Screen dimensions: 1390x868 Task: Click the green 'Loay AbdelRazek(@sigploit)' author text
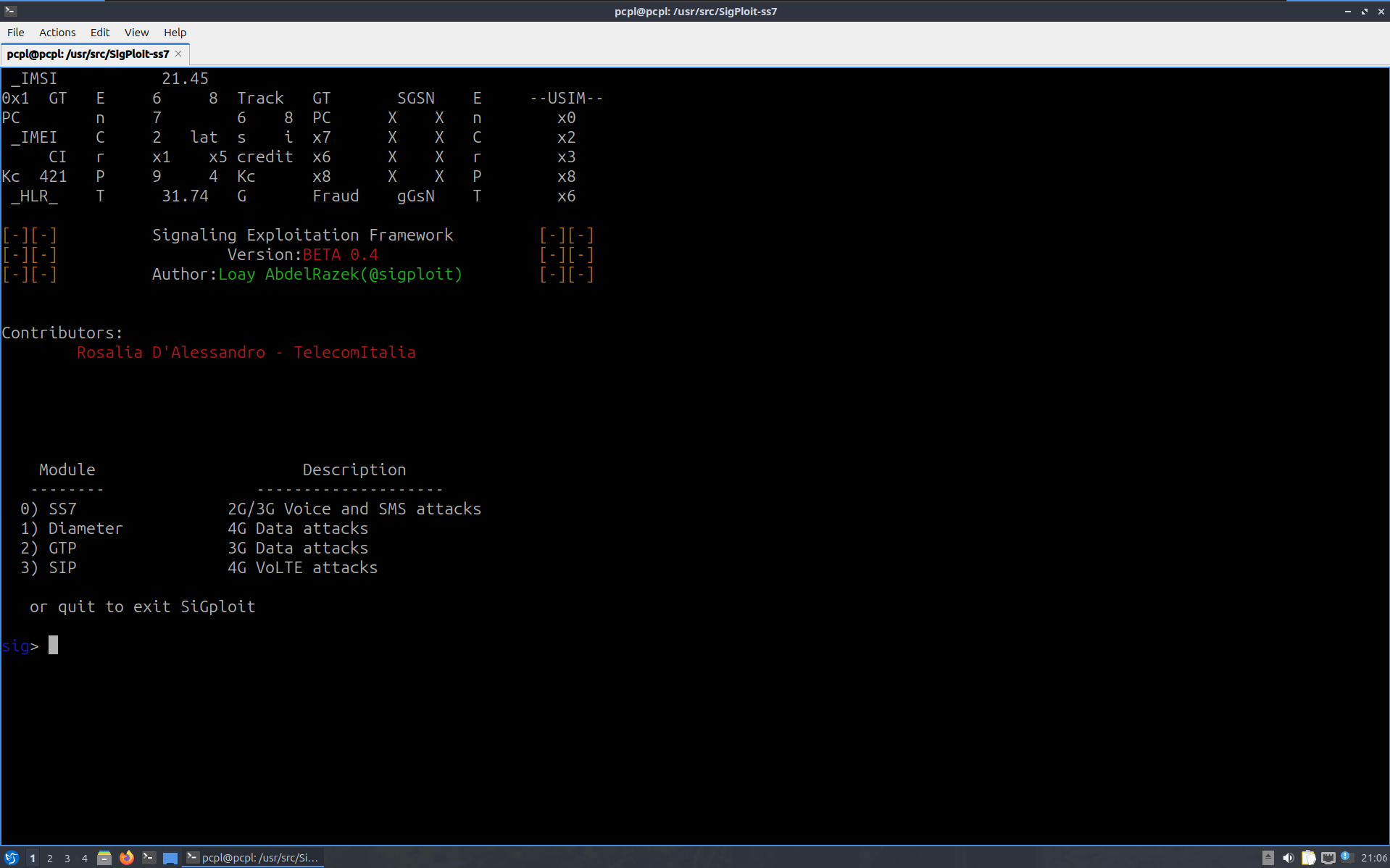tap(341, 275)
